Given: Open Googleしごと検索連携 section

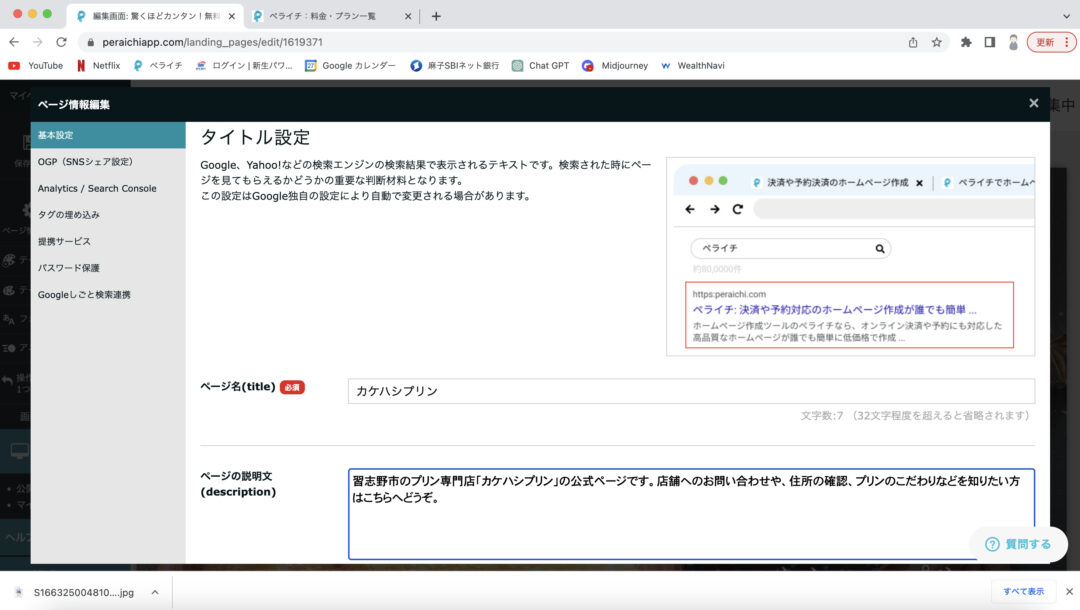Looking at the screenshot, I should point(108,295).
